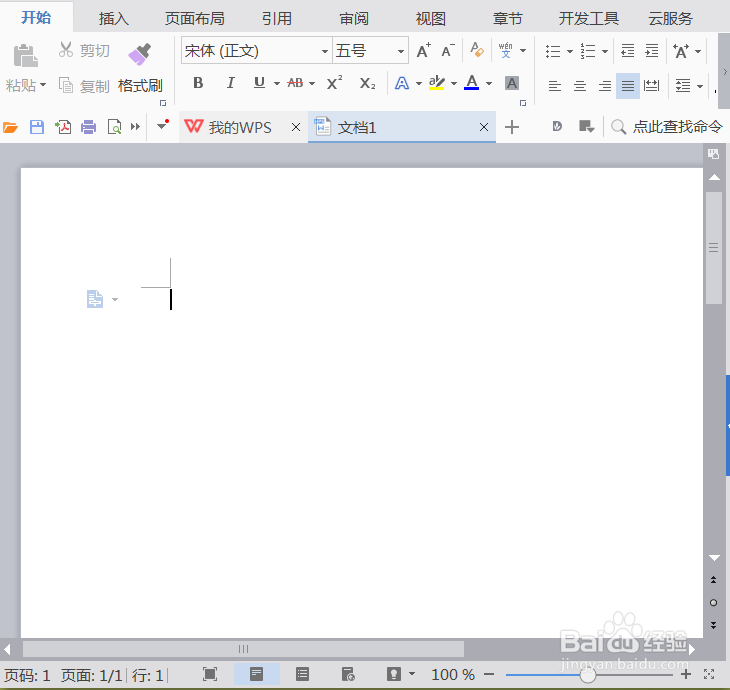Open the font dialog launcher corner

[523, 103]
